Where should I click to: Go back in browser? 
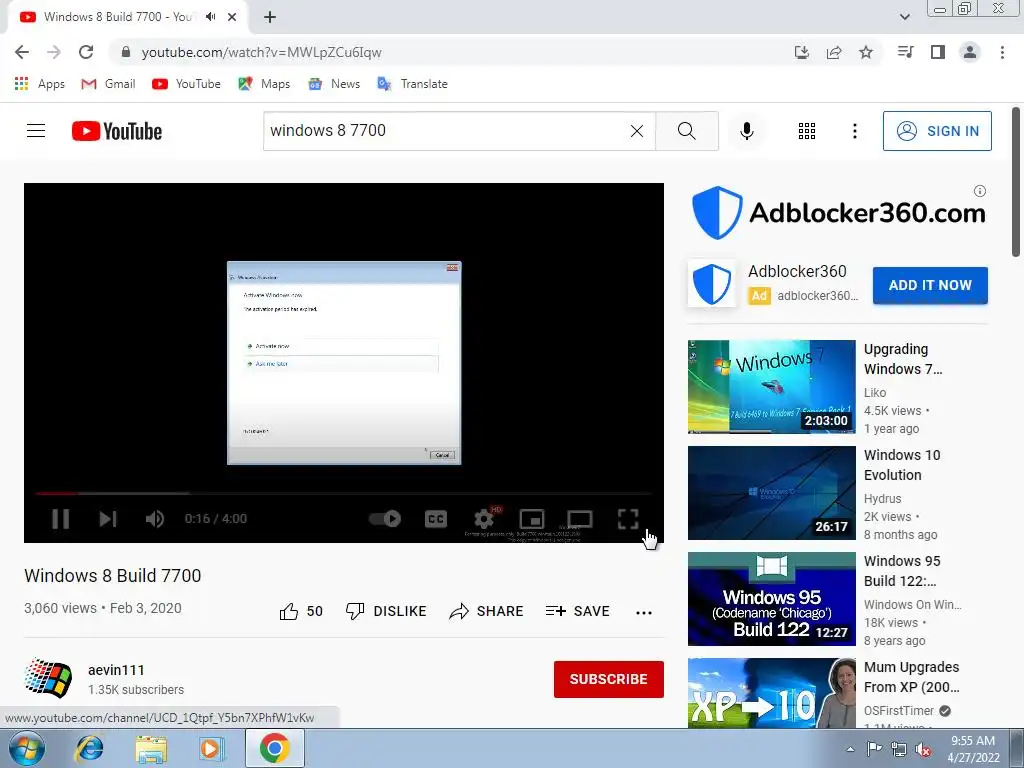coord(22,52)
